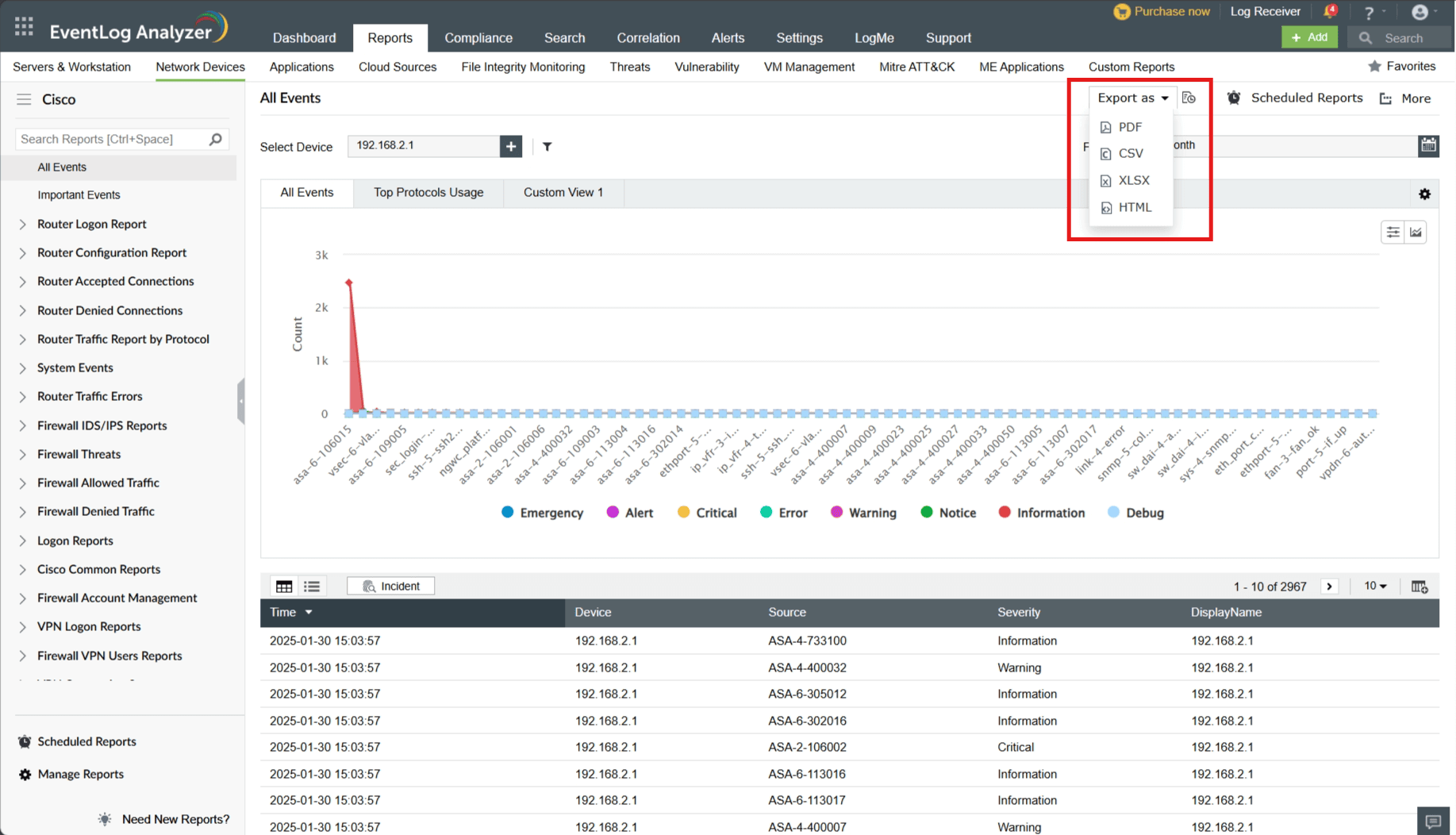Viewport: 1456px width, 835px height.
Task: Toggle Information series in chart legend
Action: pyautogui.click(x=1041, y=513)
